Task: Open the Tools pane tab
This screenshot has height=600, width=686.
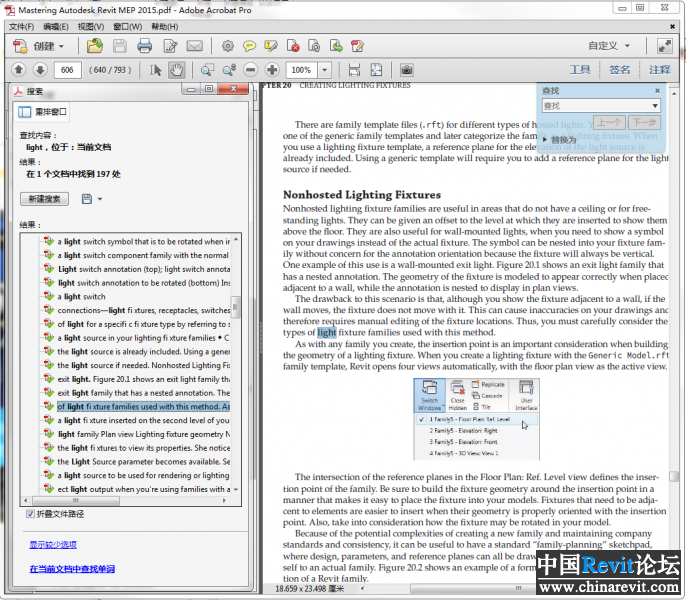Action: click(x=580, y=70)
